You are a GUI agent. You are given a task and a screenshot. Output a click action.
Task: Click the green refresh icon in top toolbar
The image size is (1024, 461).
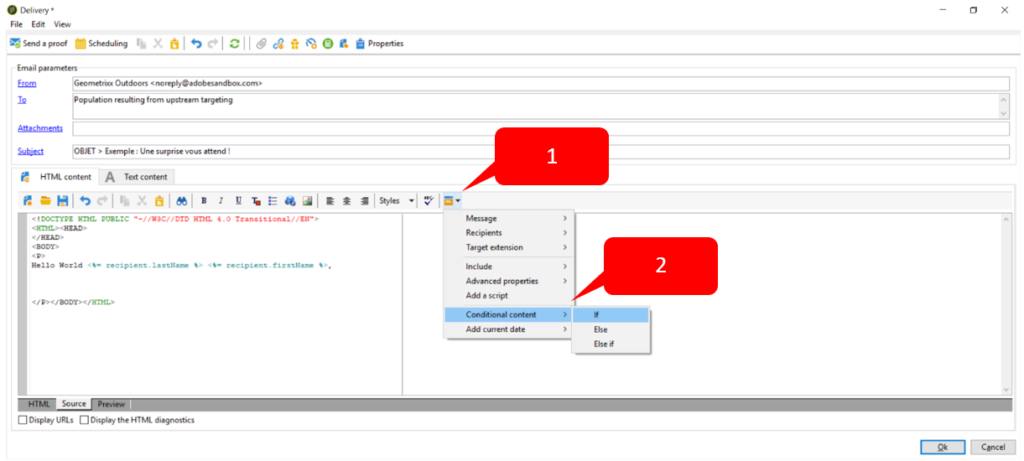click(234, 43)
